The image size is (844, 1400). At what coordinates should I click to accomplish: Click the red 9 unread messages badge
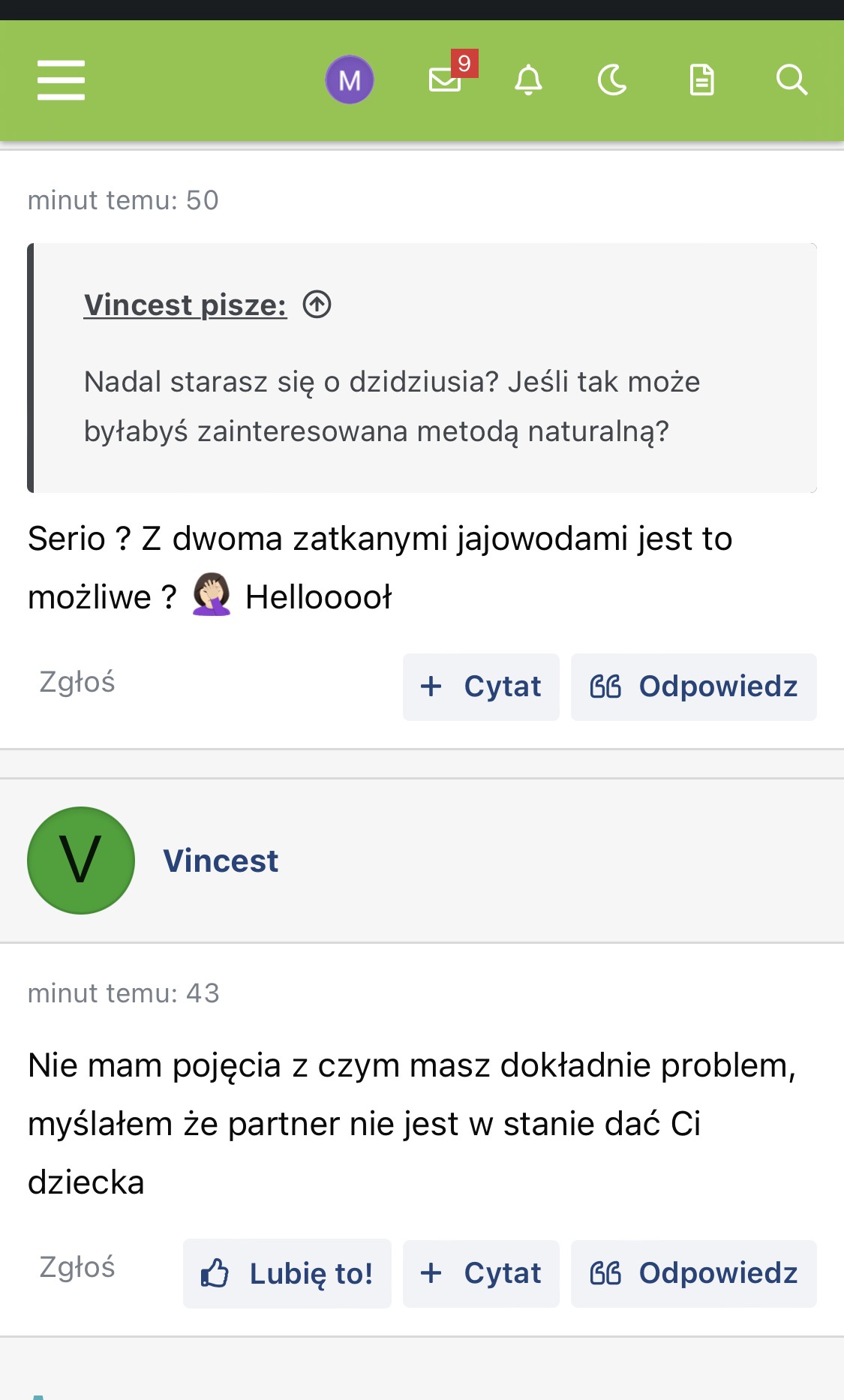tap(464, 64)
